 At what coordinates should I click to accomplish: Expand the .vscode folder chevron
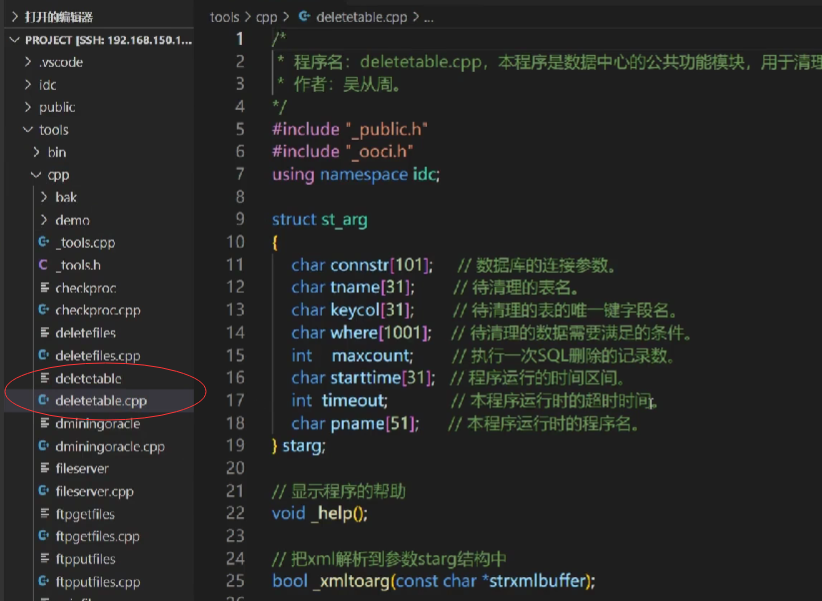coord(28,62)
